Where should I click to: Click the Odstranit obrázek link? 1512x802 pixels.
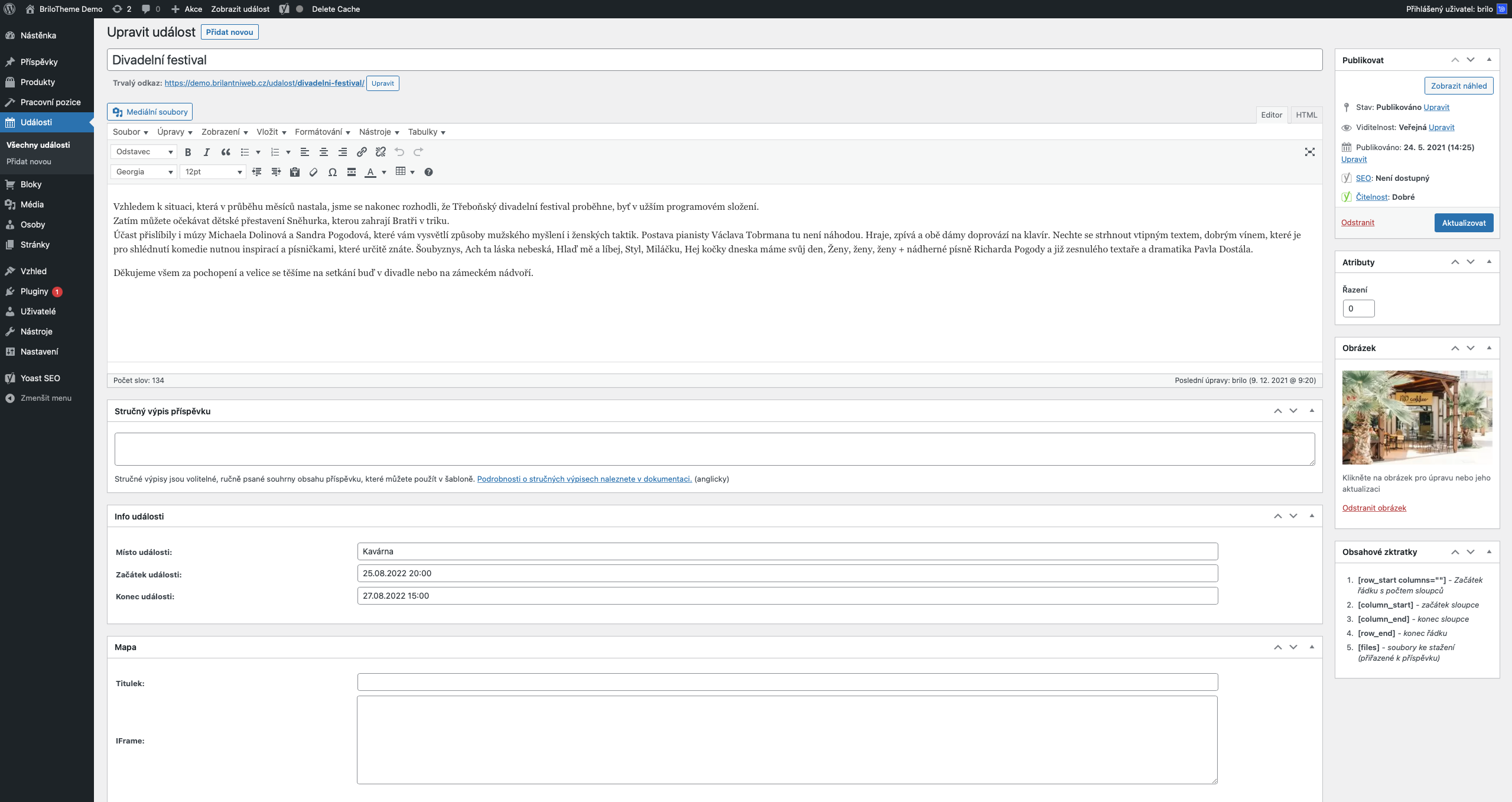(x=1374, y=508)
